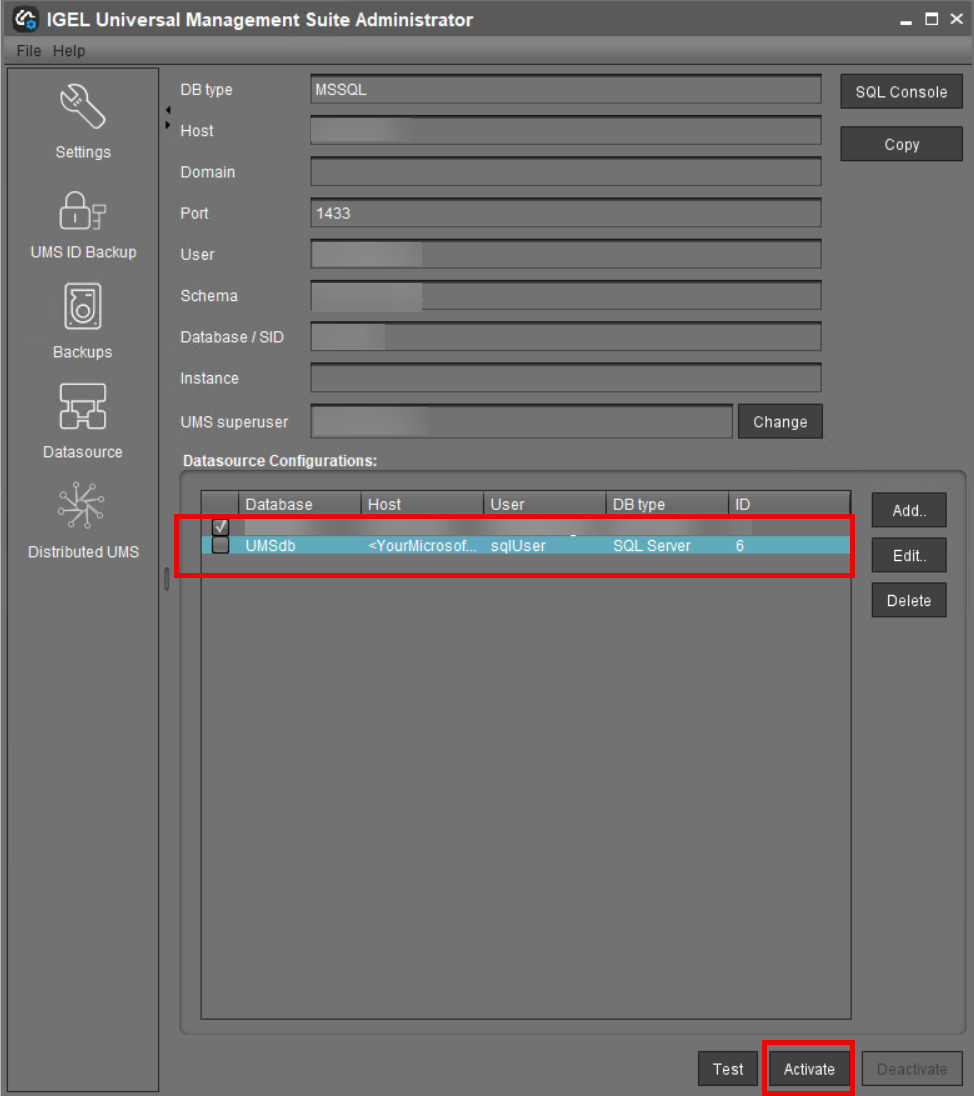
Task: Click the Port input field
Action: click(x=565, y=213)
